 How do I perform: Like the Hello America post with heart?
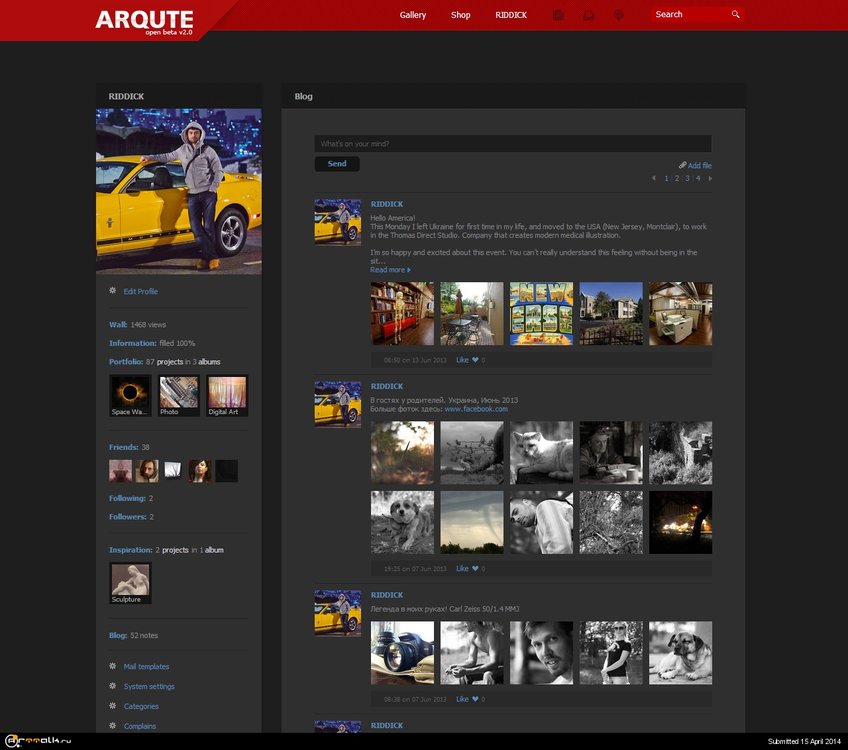[x=475, y=360]
